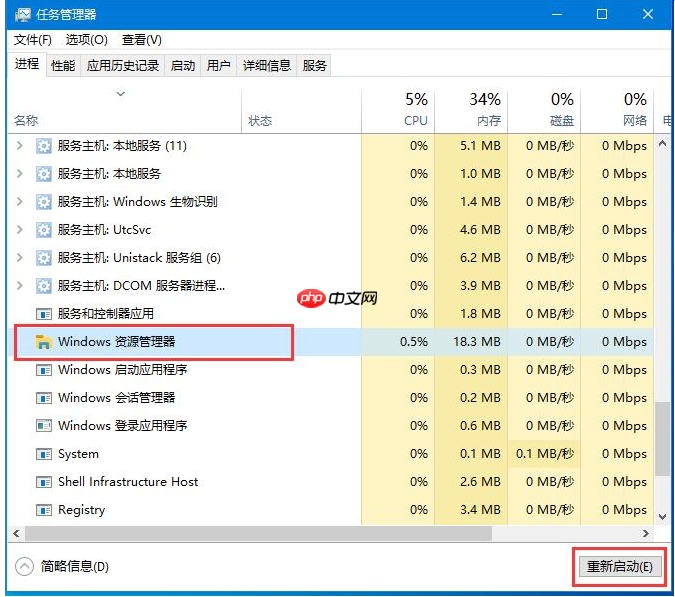The width and height of the screenshot is (675, 597).
Task: Select Windows 登录应用程序 process name
Action: coord(123,426)
